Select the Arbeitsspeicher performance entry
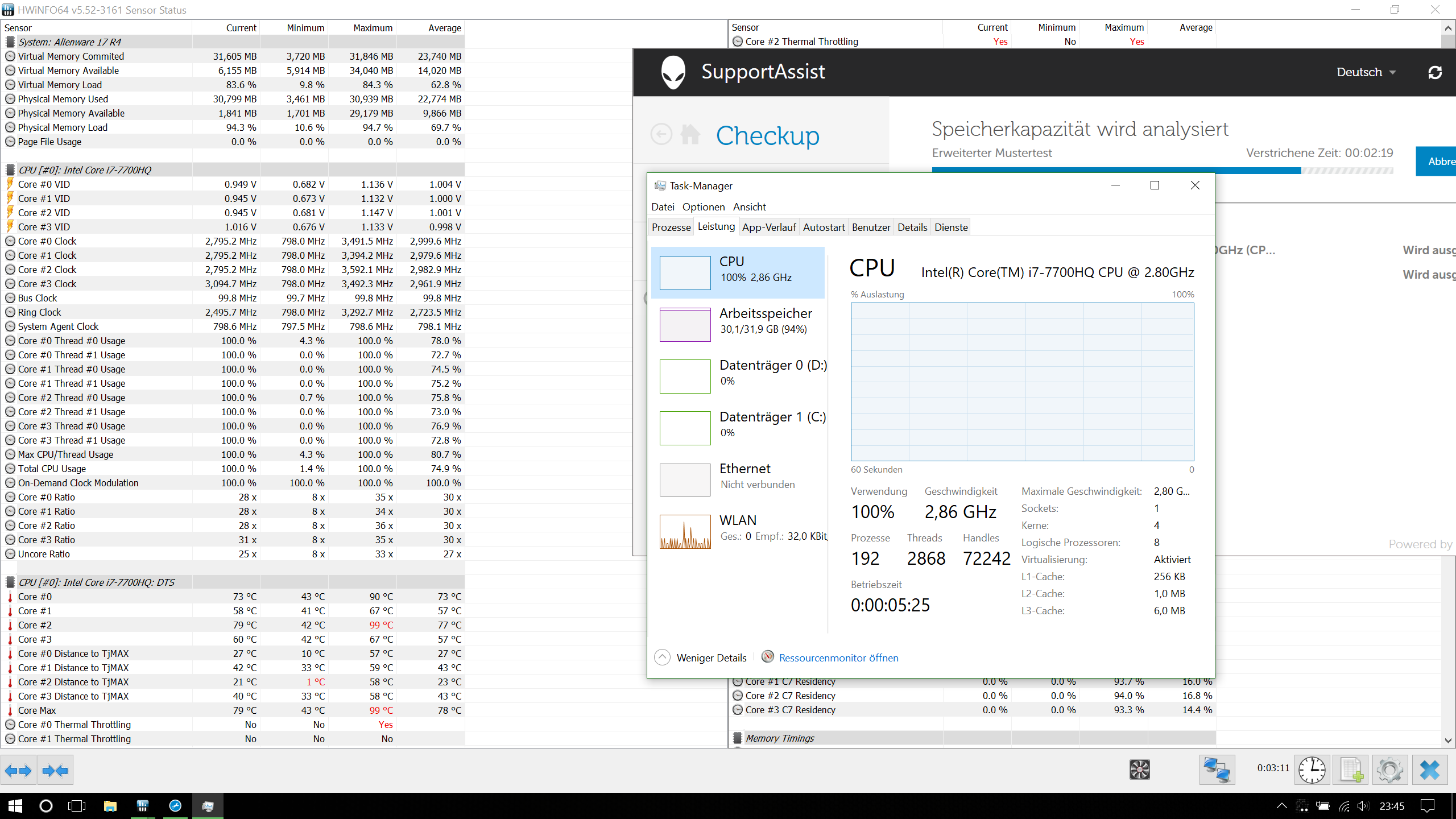Viewport: 1456px width, 819px height. (x=738, y=324)
